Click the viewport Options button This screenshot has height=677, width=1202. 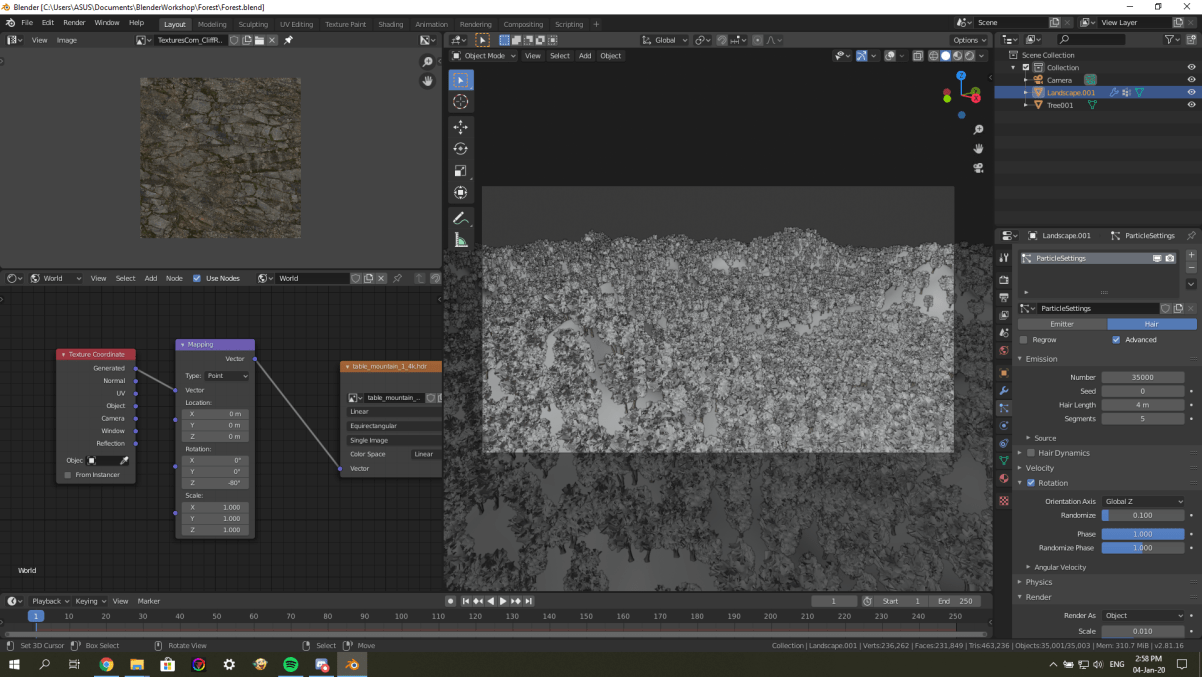[969, 40]
